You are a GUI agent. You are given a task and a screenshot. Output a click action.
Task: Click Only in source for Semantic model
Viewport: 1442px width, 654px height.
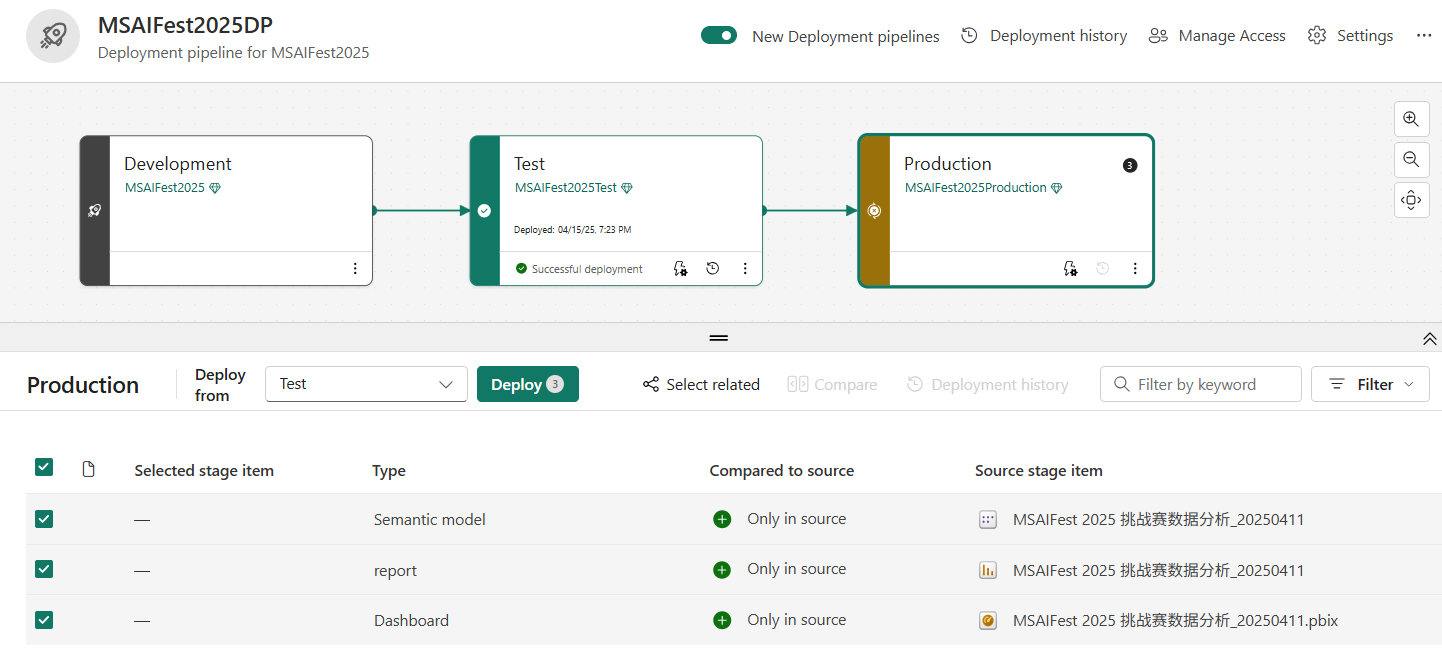pyautogui.click(x=797, y=519)
